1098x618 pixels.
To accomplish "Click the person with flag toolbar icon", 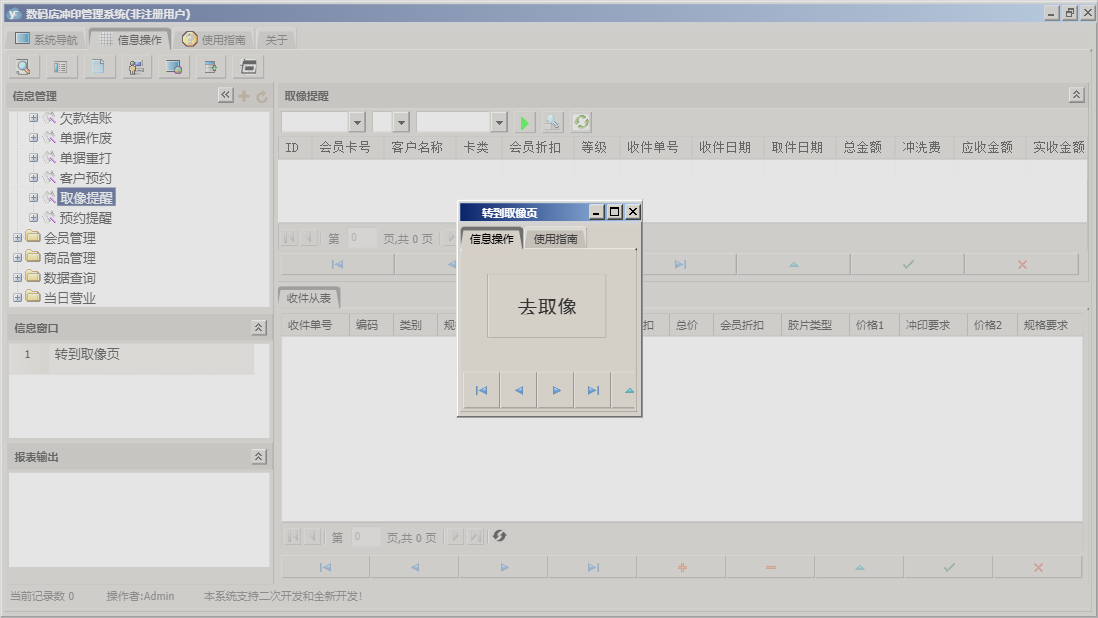I will (x=137, y=67).
